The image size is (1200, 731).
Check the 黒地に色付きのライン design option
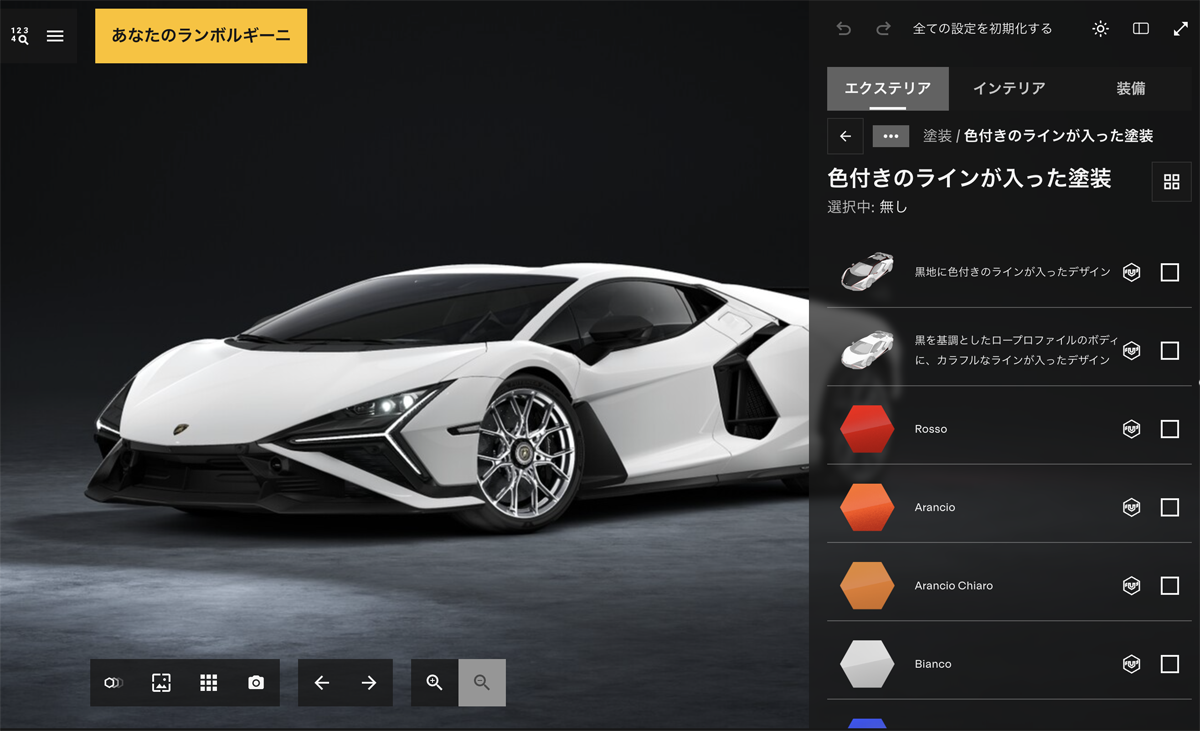pyautogui.click(x=1169, y=272)
